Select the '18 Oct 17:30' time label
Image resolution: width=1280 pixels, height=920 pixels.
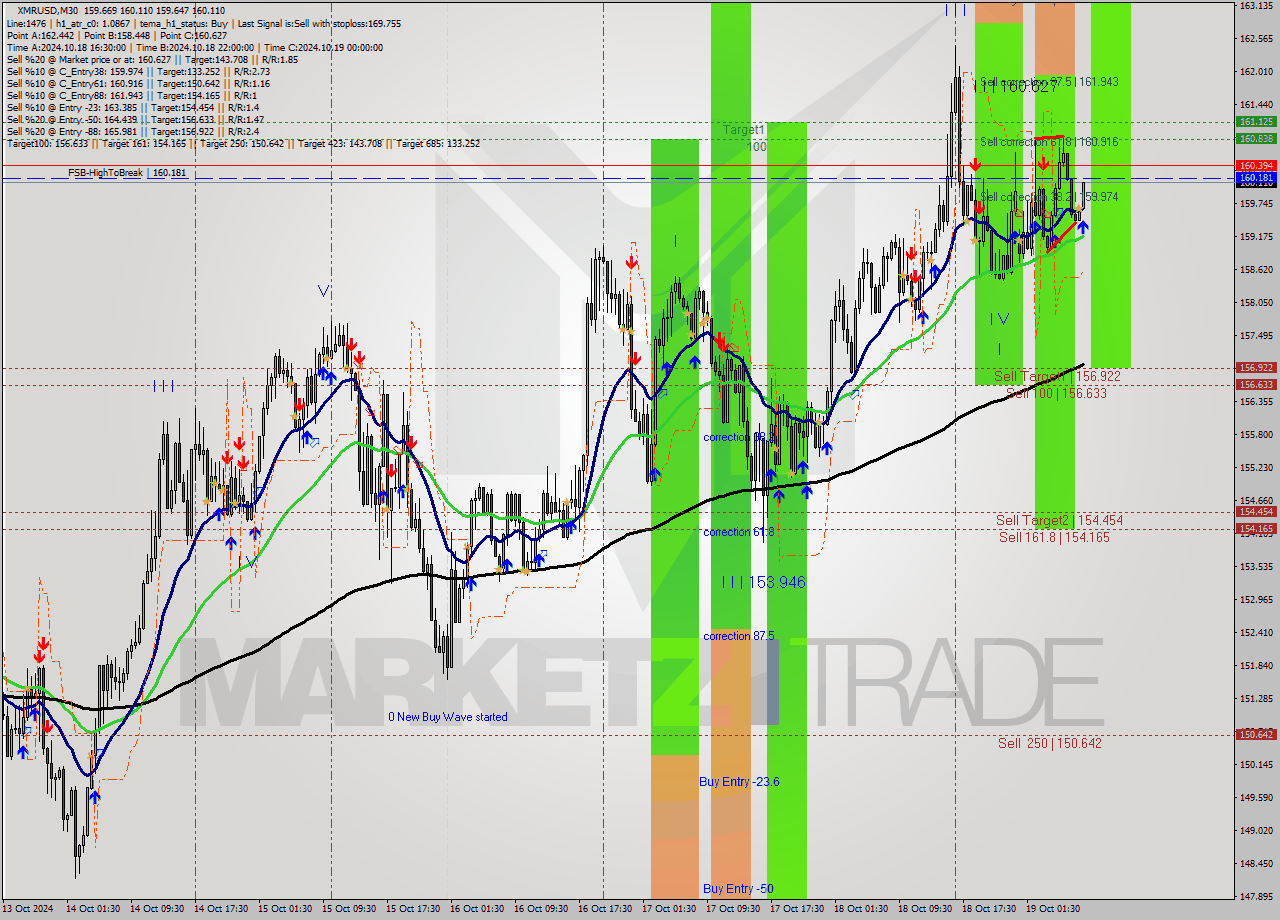tap(989, 909)
